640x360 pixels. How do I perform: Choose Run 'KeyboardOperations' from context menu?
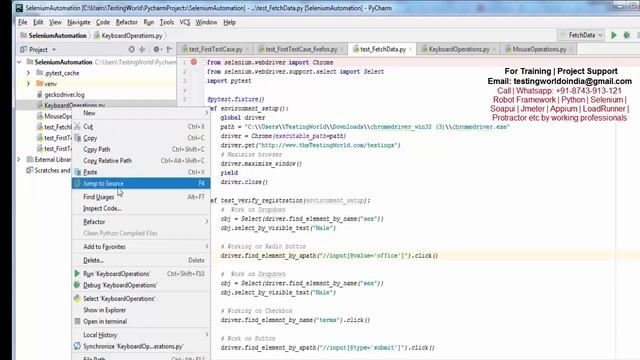click(141, 273)
